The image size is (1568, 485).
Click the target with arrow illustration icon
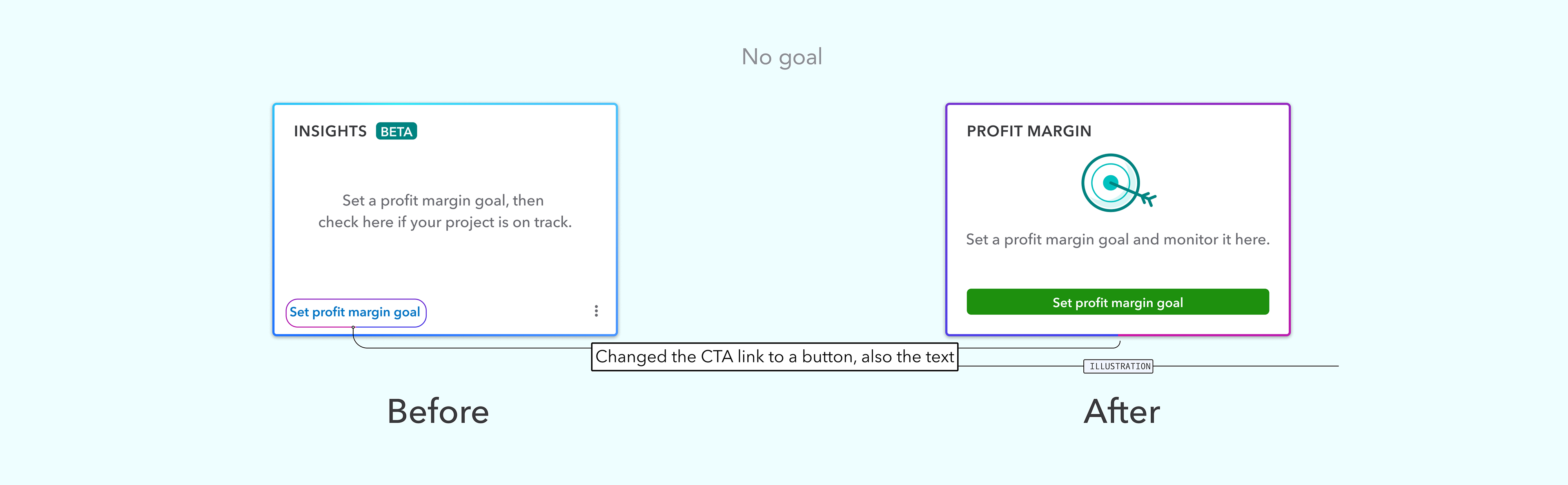(1118, 183)
